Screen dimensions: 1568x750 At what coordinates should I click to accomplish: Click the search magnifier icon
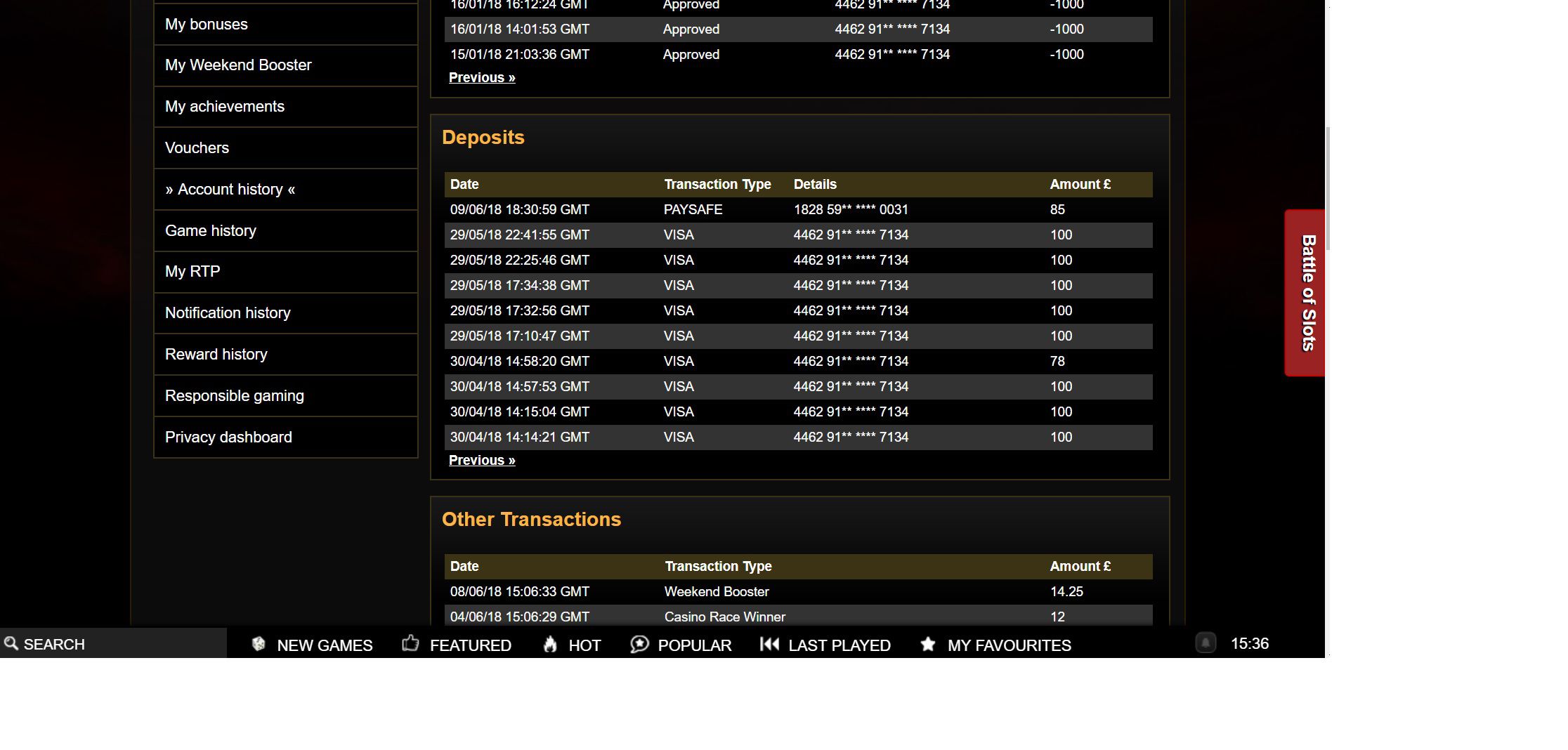11,643
